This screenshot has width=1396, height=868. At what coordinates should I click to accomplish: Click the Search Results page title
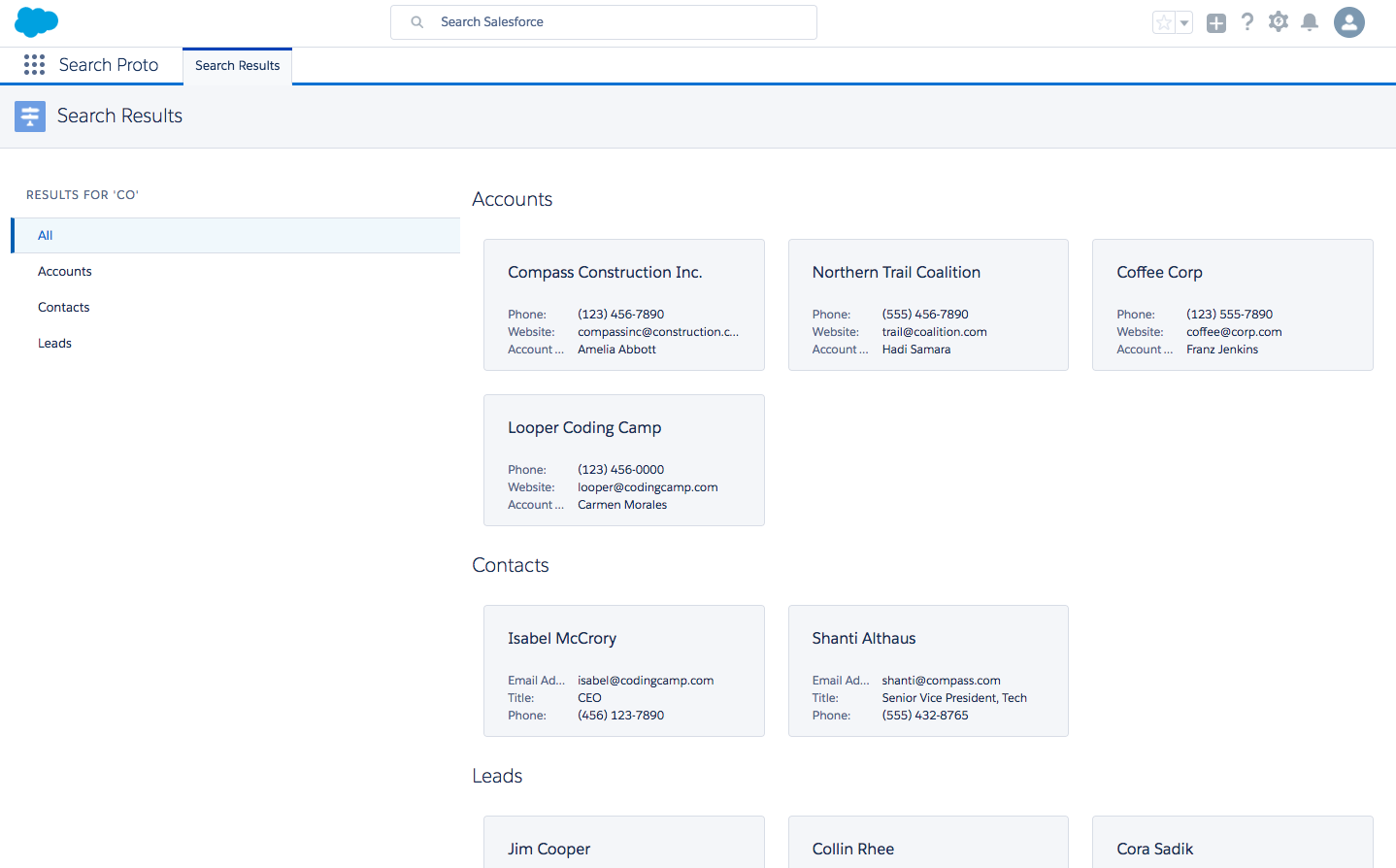(119, 117)
